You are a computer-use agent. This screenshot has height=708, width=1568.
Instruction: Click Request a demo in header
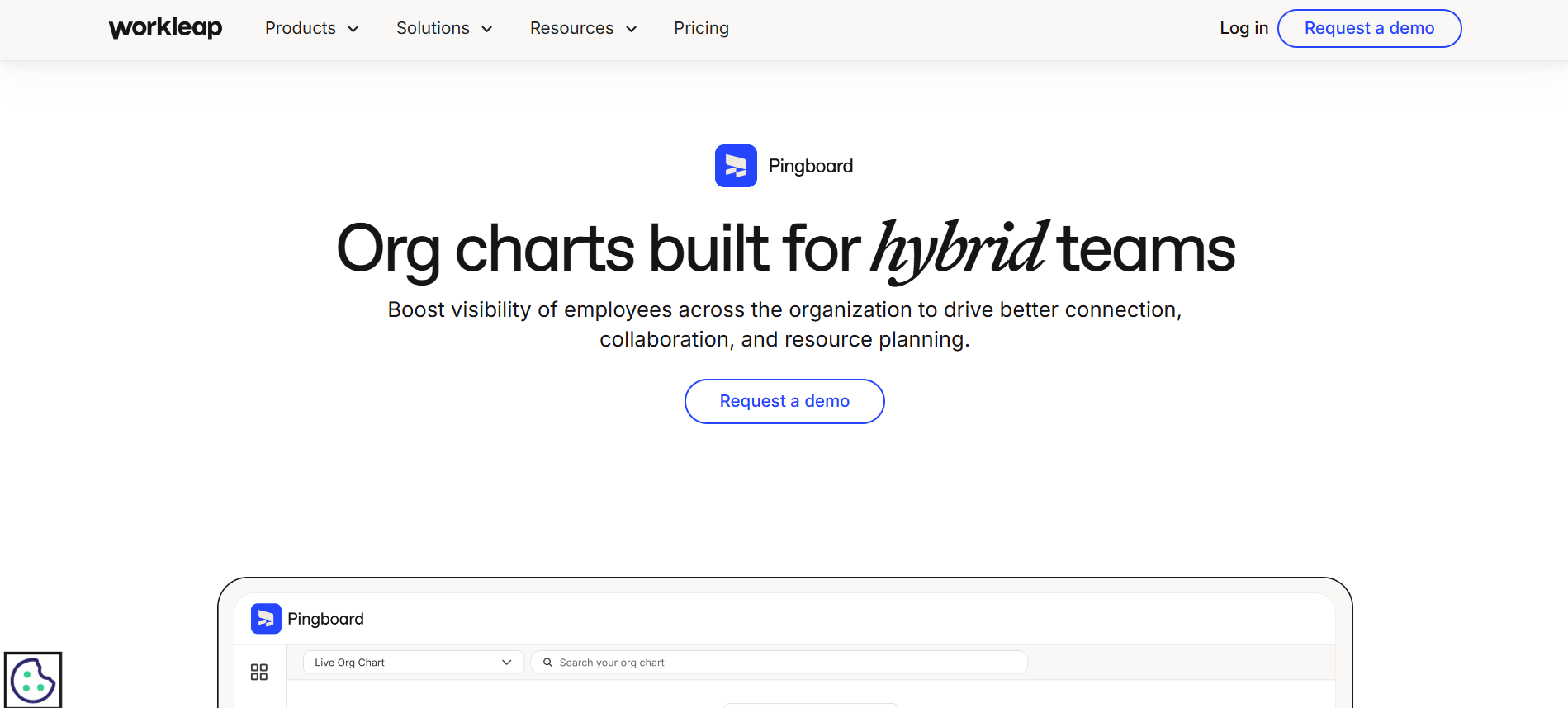point(1369,28)
